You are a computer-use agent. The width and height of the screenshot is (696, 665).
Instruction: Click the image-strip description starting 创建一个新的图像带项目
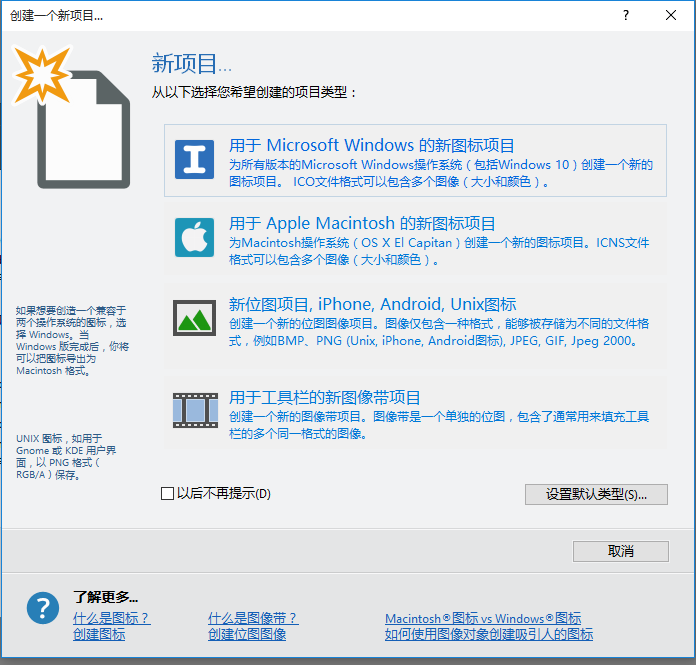[x=439, y=425]
